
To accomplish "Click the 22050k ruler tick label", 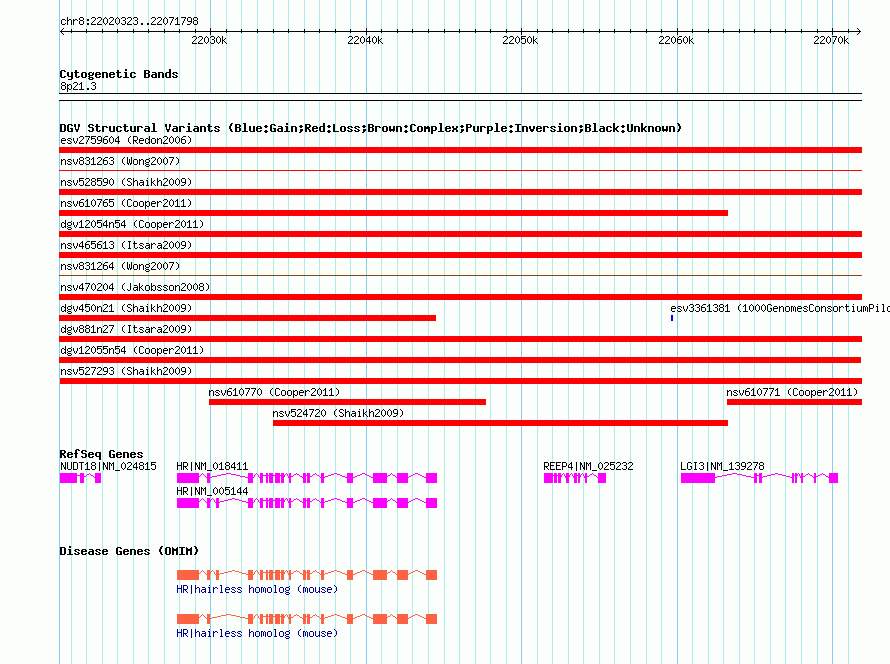I will [x=520, y=40].
